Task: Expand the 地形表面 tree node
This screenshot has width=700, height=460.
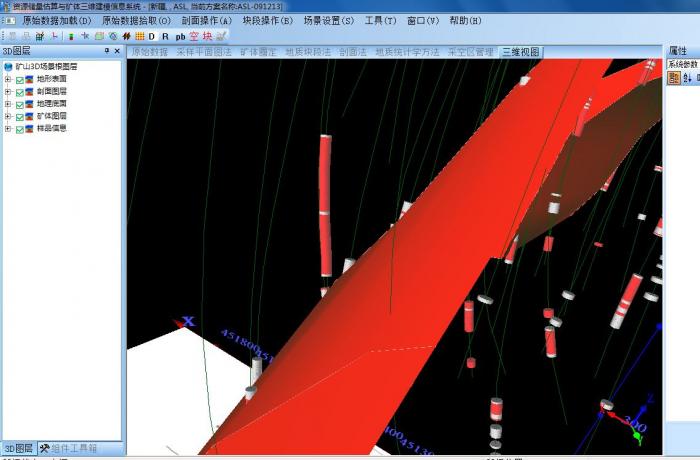Action: (8, 79)
